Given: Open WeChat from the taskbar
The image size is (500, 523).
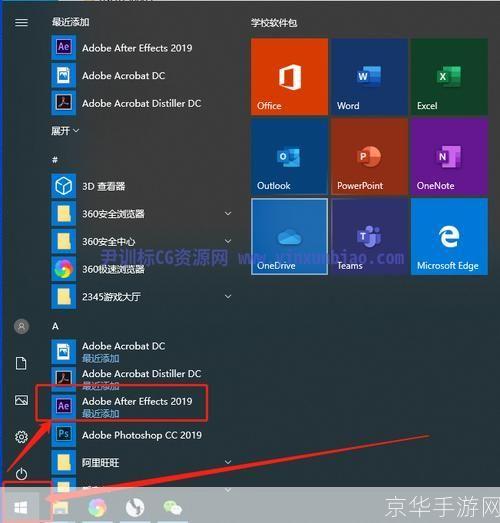Looking at the screenshot, I should click(x=172, y=507).
